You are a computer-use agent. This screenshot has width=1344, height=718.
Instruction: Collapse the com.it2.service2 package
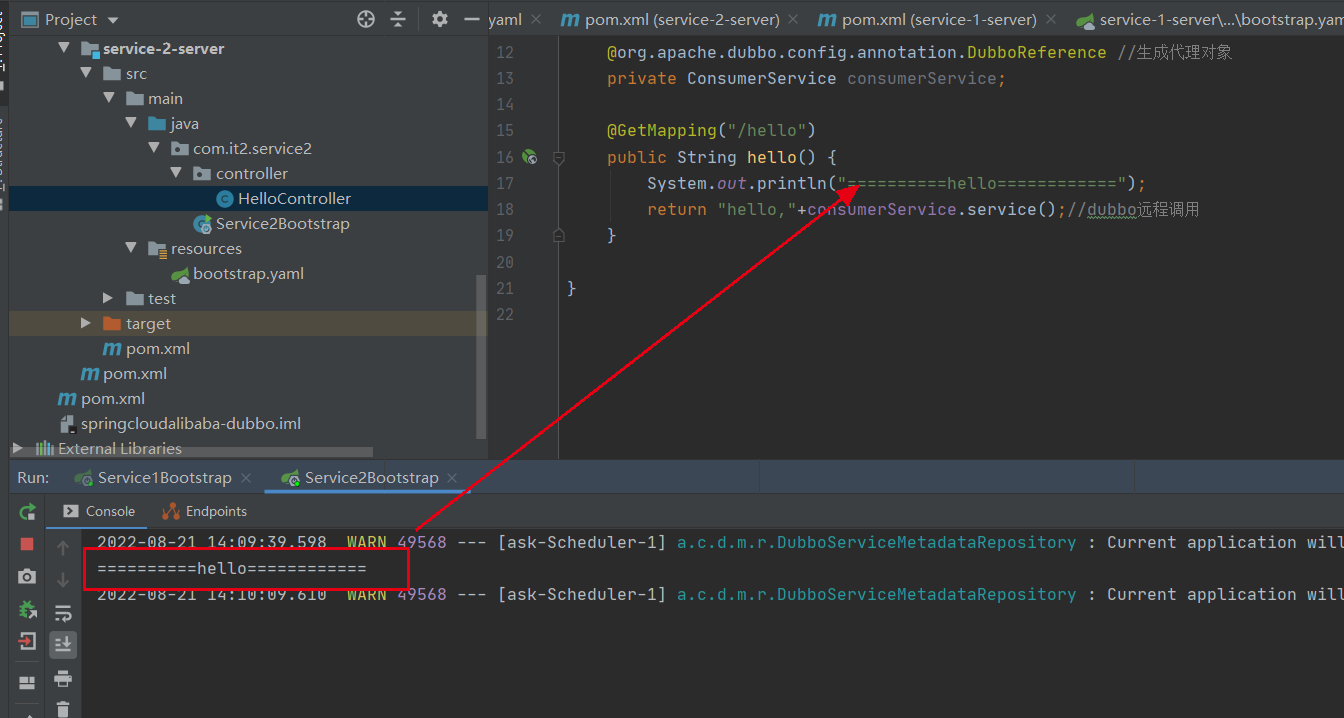[x=154, y=148]
